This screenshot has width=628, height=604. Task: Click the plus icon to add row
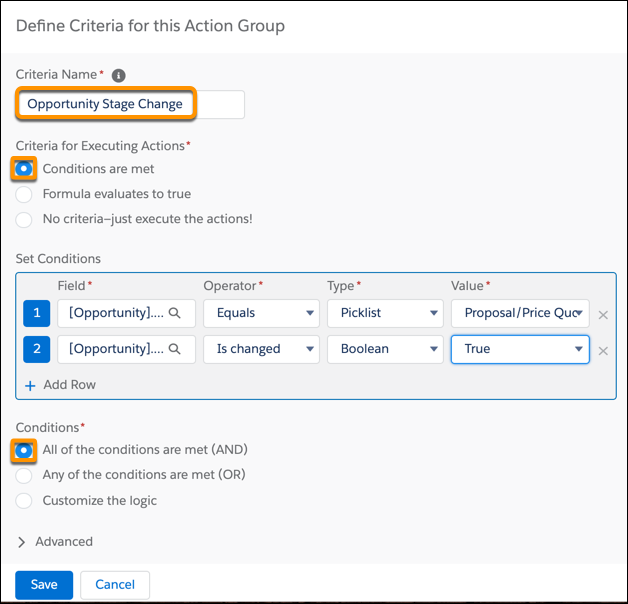[30, 386]
